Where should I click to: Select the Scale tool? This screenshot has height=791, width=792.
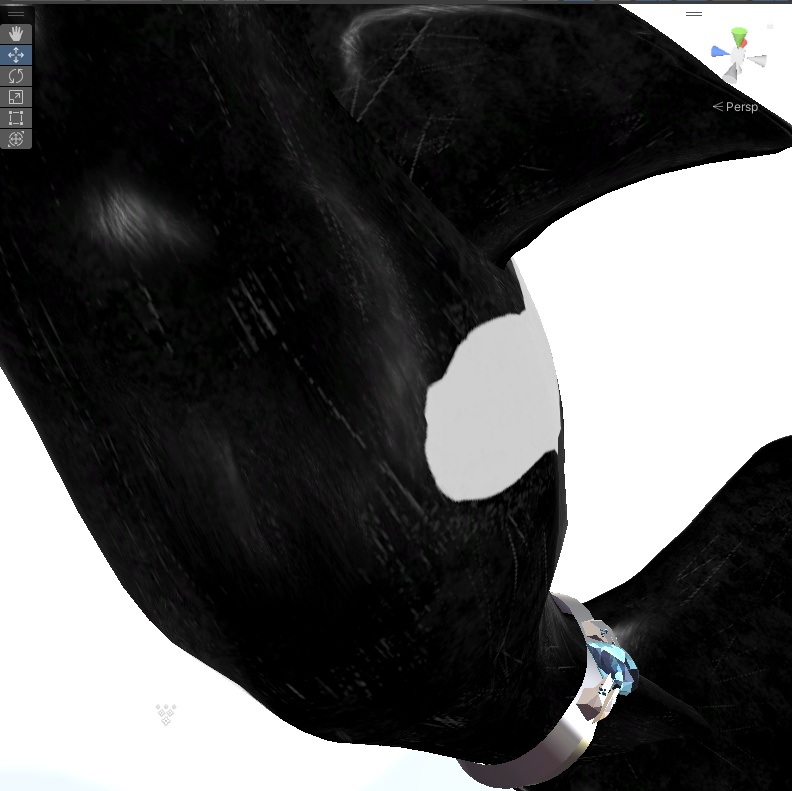(16, 97)
